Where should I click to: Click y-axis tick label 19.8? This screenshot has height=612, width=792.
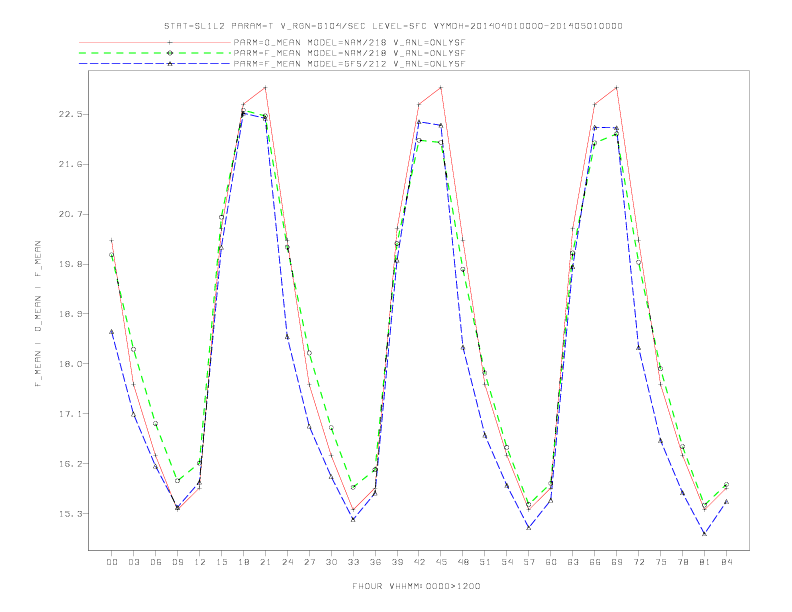70,265
